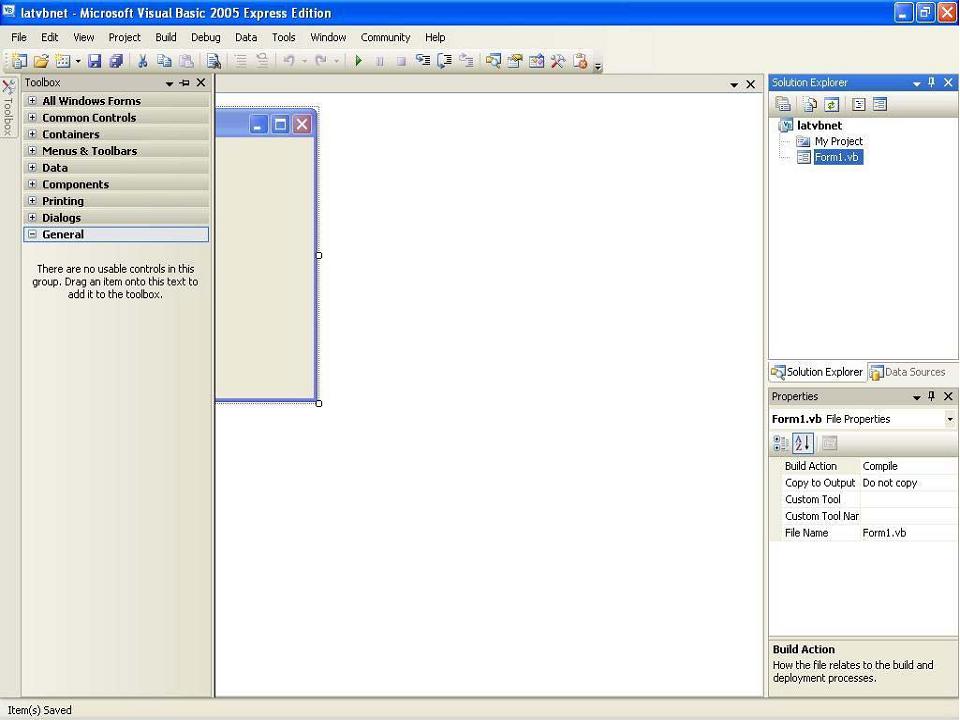Click the Step Out icon
The image size is (960, 720).
(x=467, y=61)
